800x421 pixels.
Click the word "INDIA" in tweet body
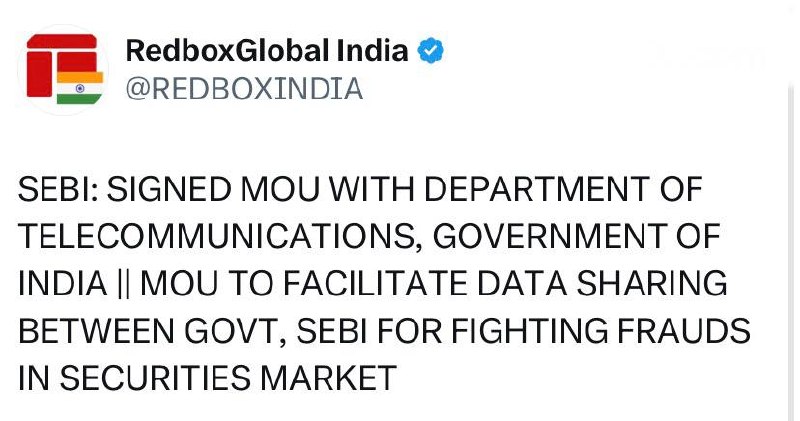[x=61, y=284]
